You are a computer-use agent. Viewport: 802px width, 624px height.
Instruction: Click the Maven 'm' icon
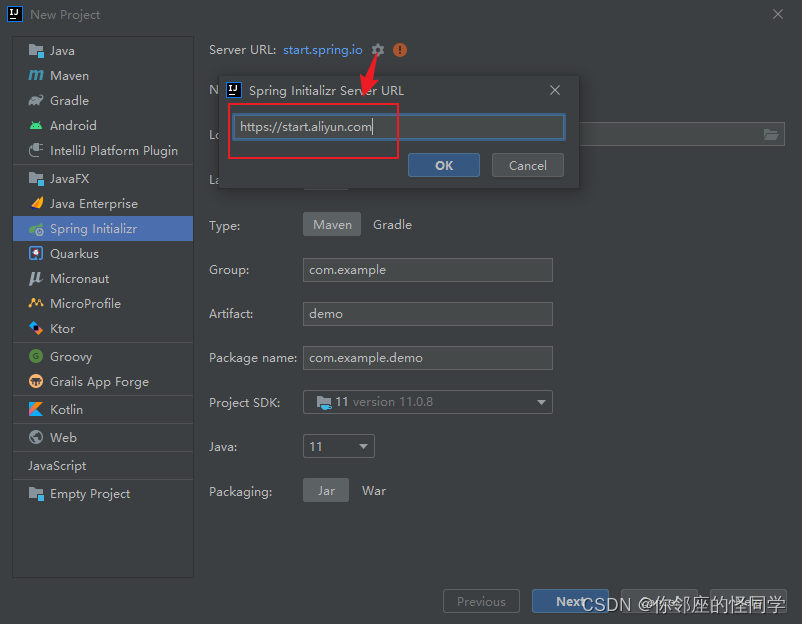(x=36, y=75)
